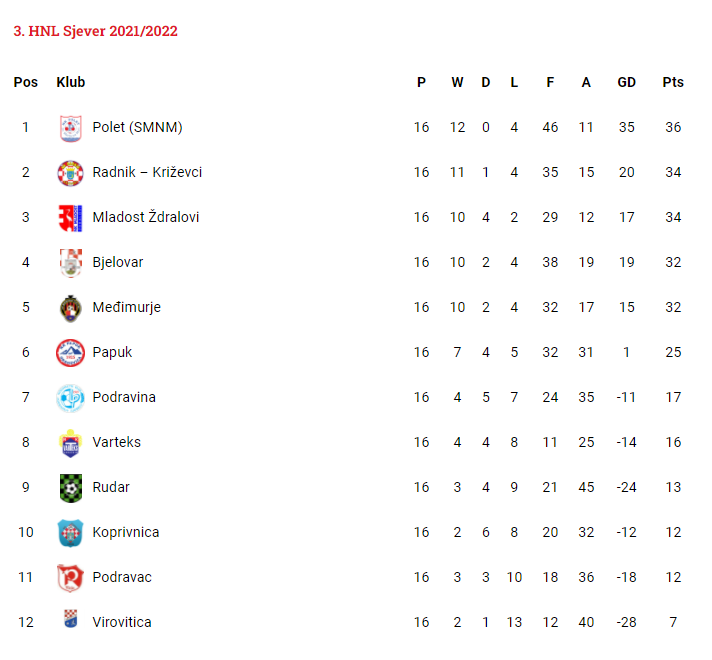Click the Polet (SMNM) club crest
Screen dimensions: 712x660
click(x=70, y=128)
